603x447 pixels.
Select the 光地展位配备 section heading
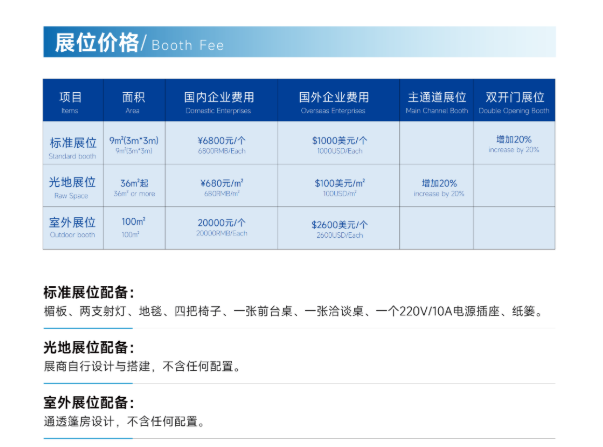click(88, 348)
